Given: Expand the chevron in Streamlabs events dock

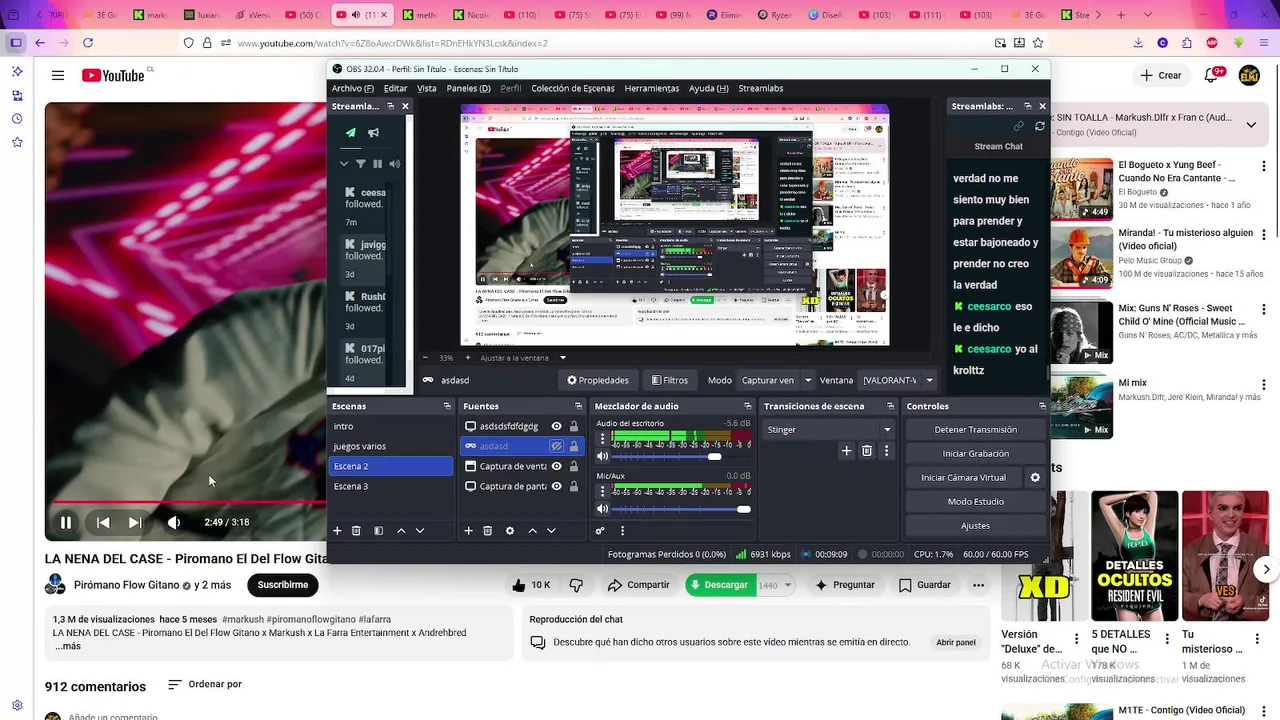Looking at the screenshot, I should pos(344,164).
